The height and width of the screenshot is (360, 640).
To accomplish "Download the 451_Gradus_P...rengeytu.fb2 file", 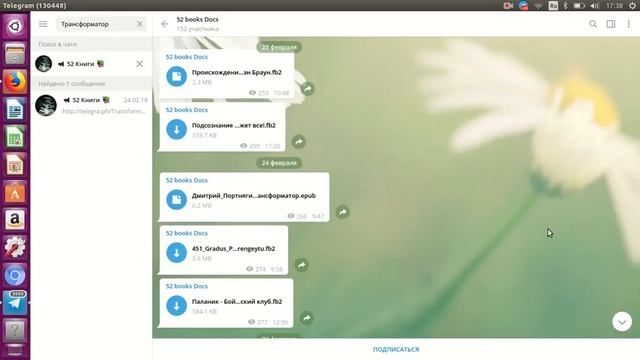I will 177,253.
